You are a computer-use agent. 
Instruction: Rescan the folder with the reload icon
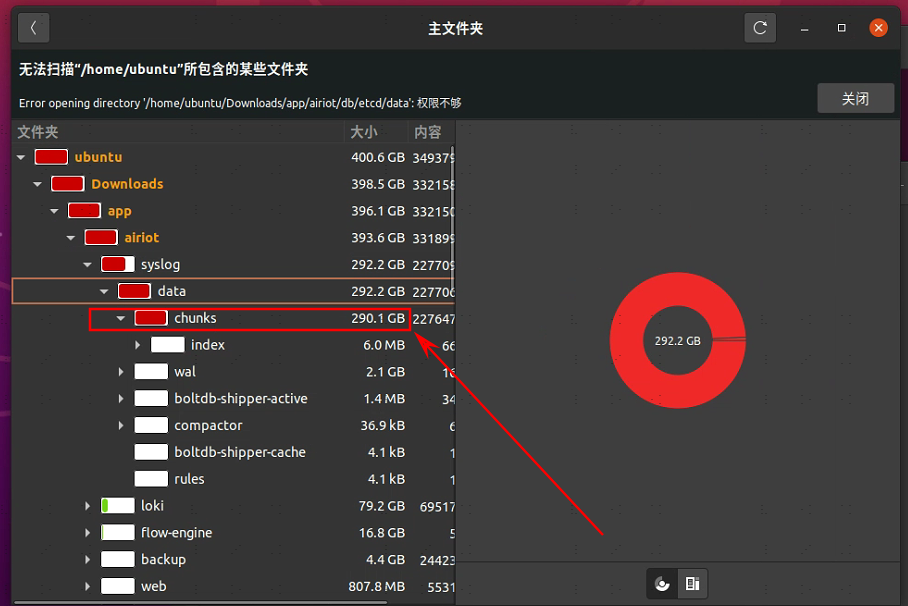(x=760, y=28)
